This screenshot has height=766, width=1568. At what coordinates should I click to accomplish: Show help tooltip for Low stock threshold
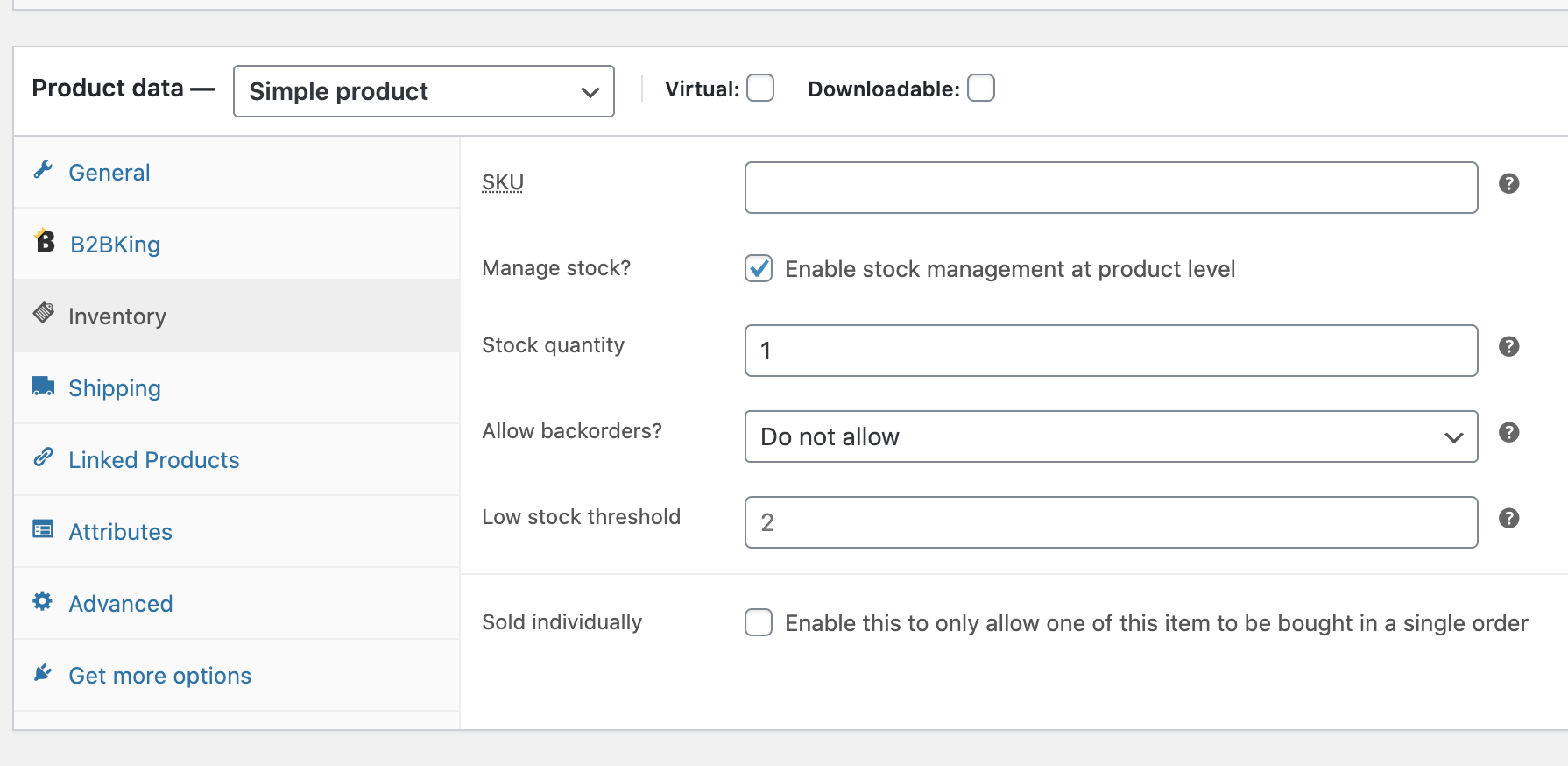(x=1508, y=518)
